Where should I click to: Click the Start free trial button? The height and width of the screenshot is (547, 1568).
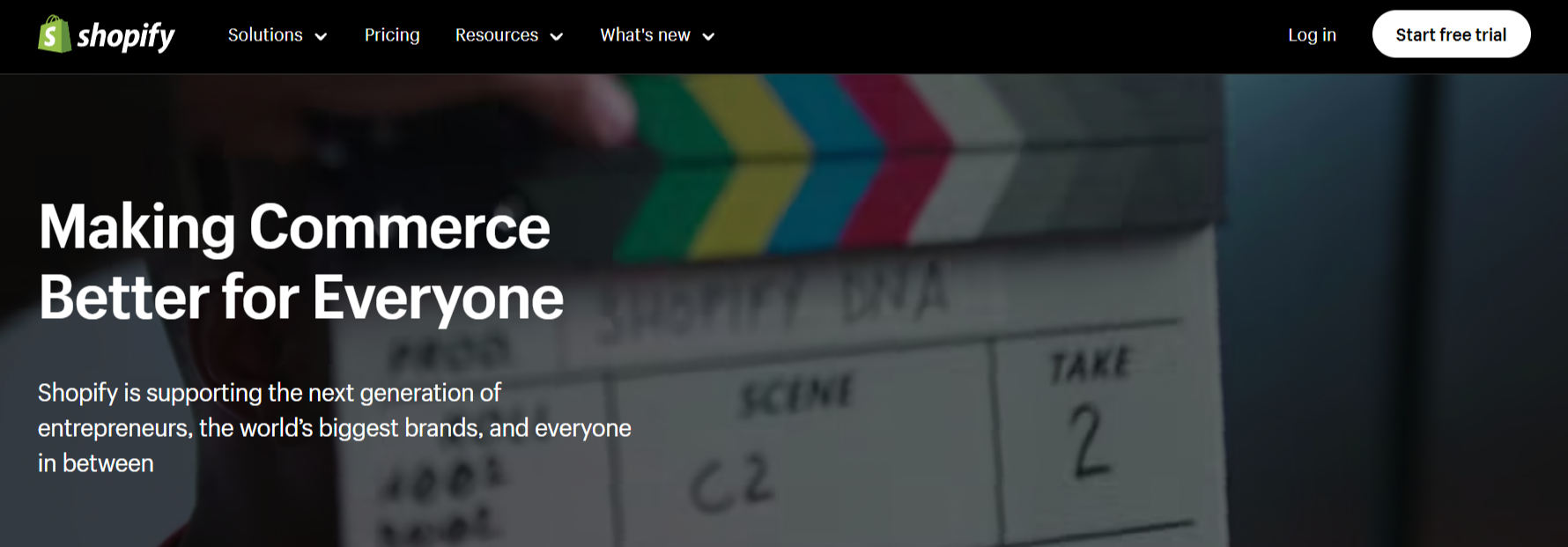pyautogui.click(x=1451, y=34)
